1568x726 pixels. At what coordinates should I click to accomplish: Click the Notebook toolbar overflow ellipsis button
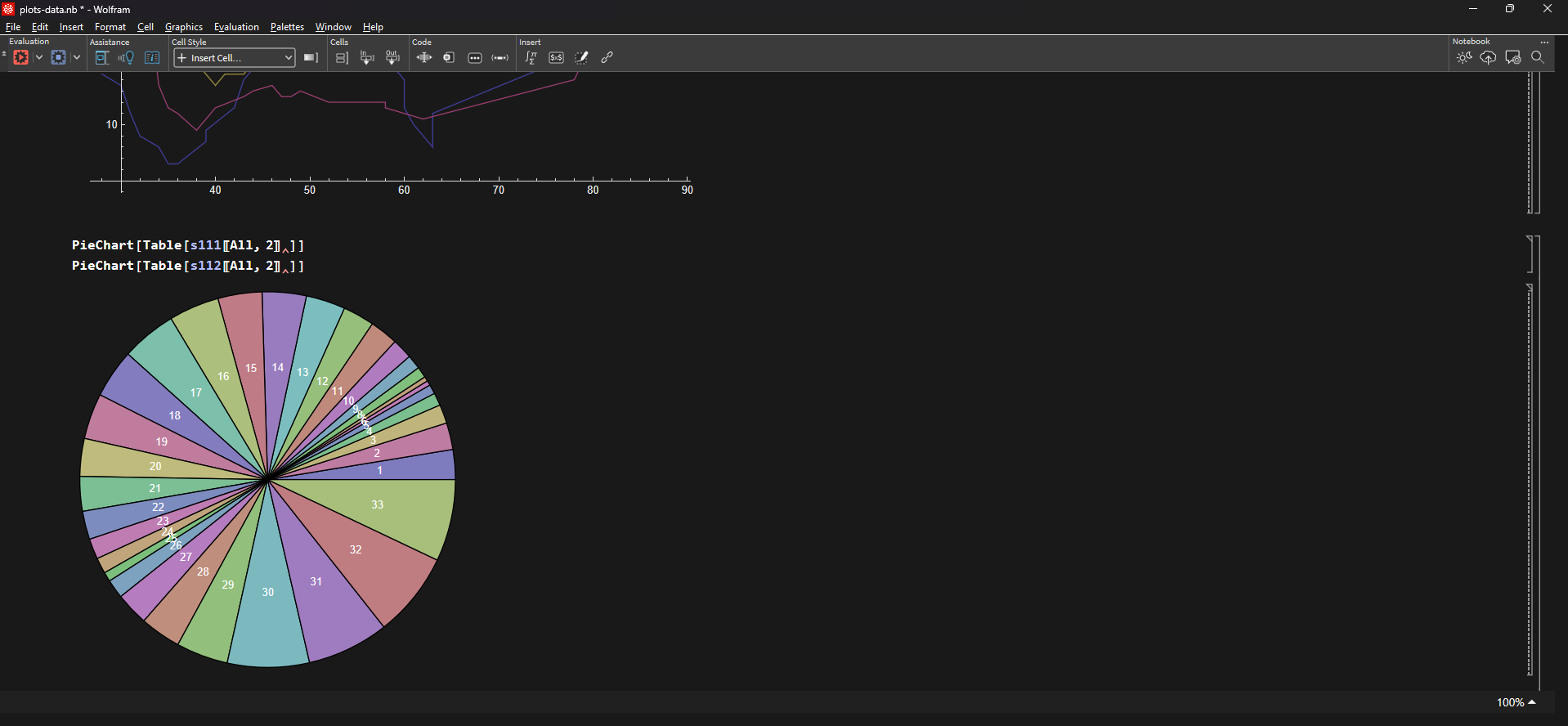click(x=1544, y=42)
